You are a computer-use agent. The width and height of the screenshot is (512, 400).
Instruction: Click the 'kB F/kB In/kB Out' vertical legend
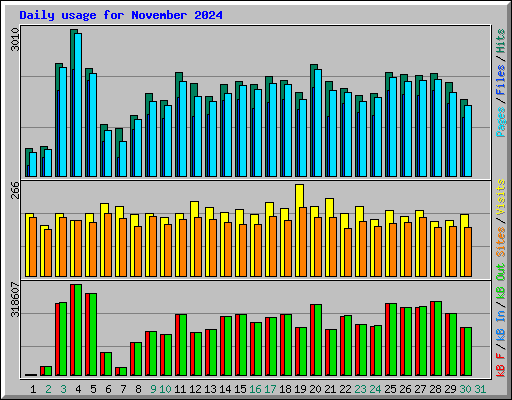point(500,320)
